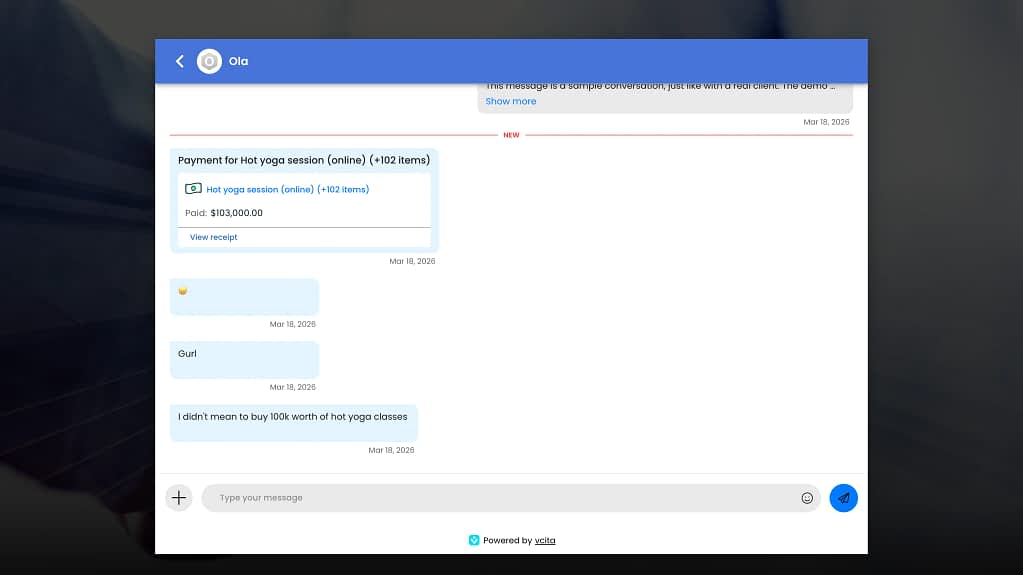Open Ola's profile avatar
Image resolution: width=1023 pixels, height=575 pixels.
point(209,61)
